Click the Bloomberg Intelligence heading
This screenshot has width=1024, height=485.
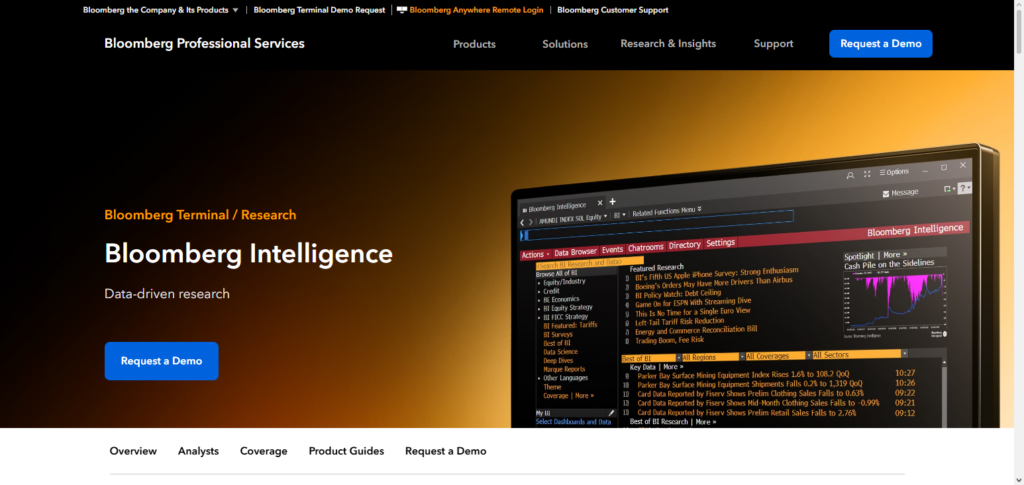coord(249,253)
